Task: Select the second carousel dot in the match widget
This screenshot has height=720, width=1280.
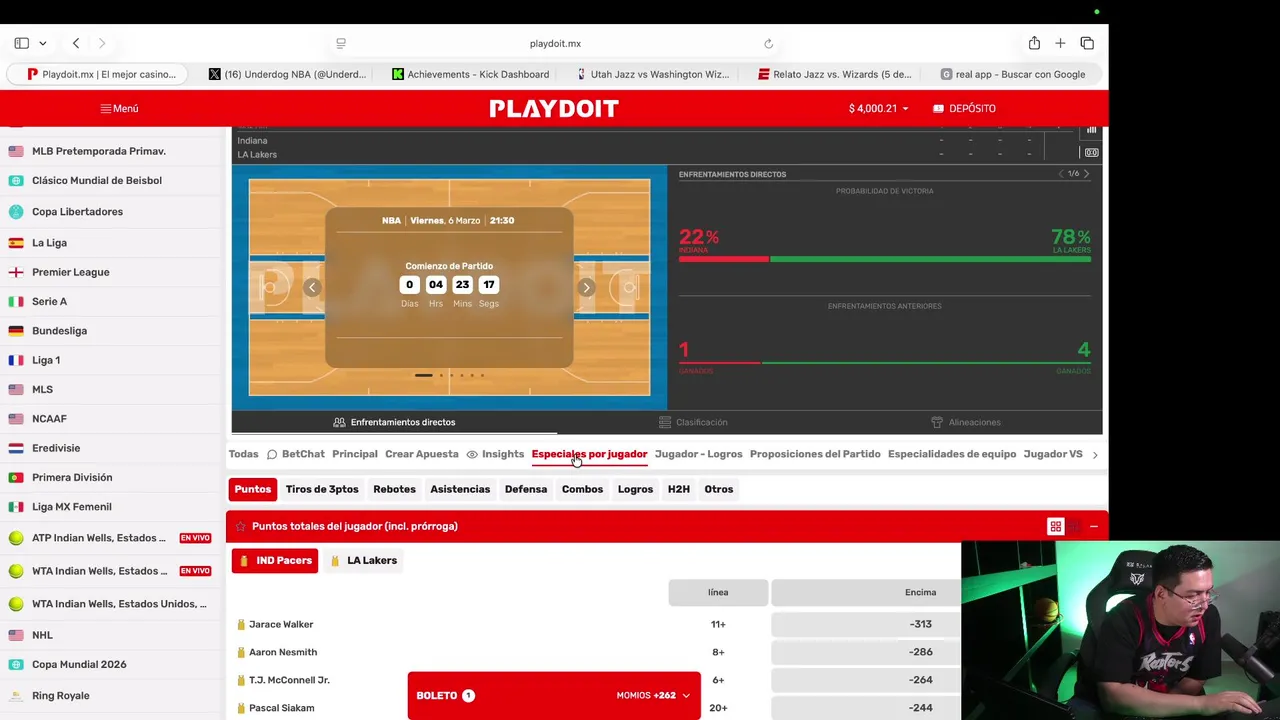Action: point(441,375)
